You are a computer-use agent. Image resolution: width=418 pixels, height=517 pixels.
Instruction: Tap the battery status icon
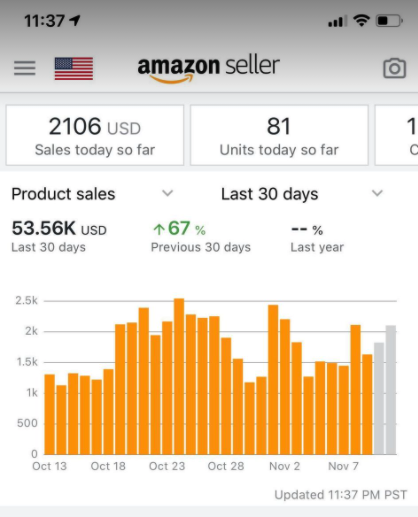(x=389, y=21)
